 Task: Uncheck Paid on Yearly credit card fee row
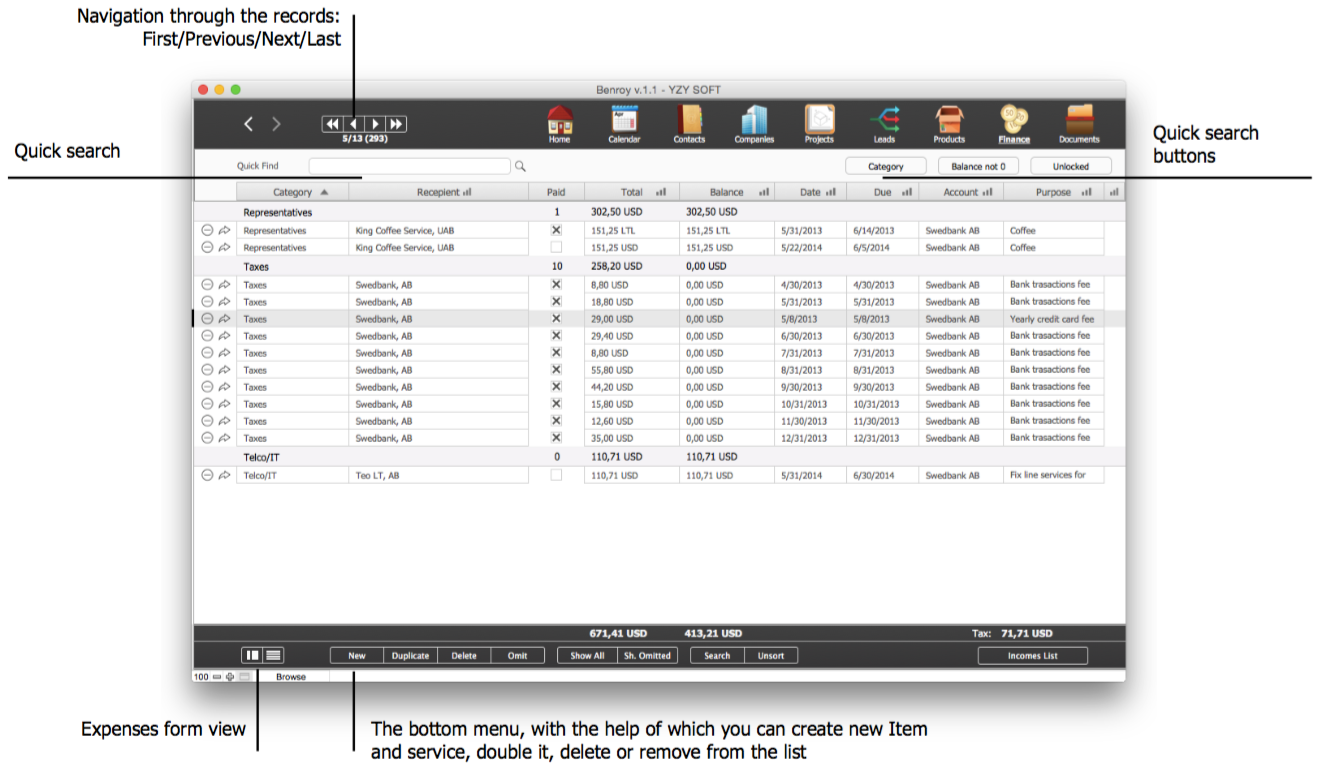(x=556, y=319)
